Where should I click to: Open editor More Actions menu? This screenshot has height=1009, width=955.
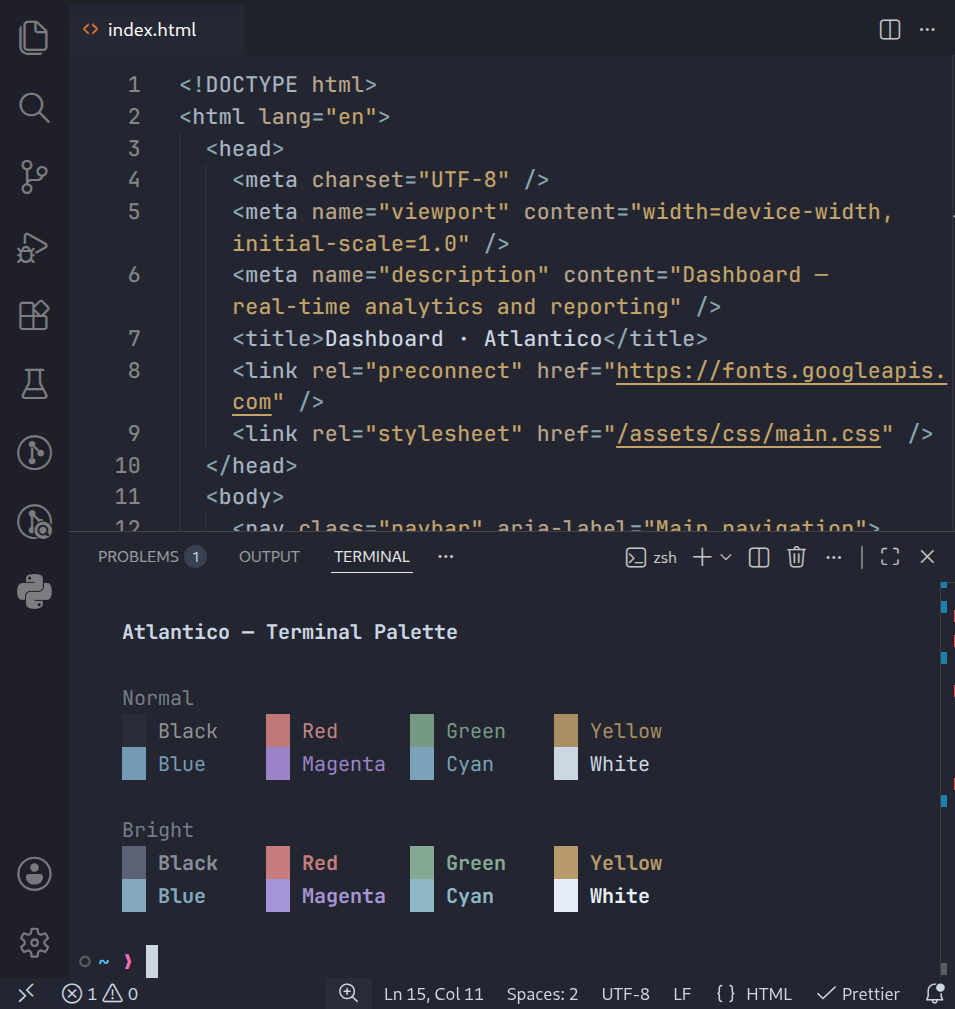coord(927,30)
